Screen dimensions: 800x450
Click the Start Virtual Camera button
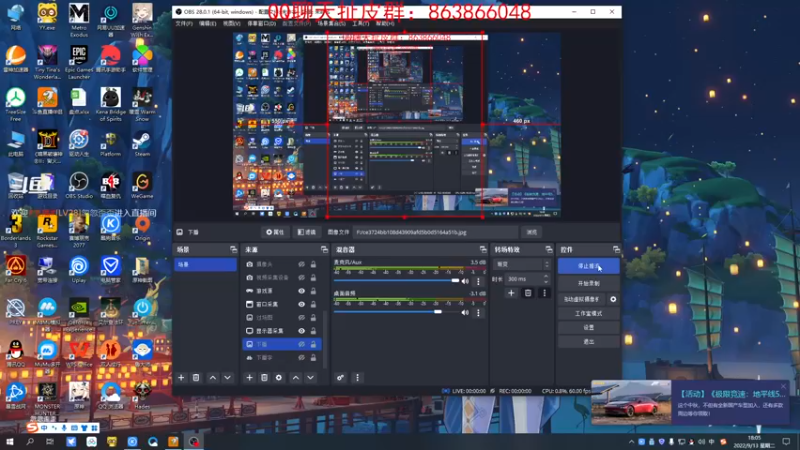[x=582, y=299]
